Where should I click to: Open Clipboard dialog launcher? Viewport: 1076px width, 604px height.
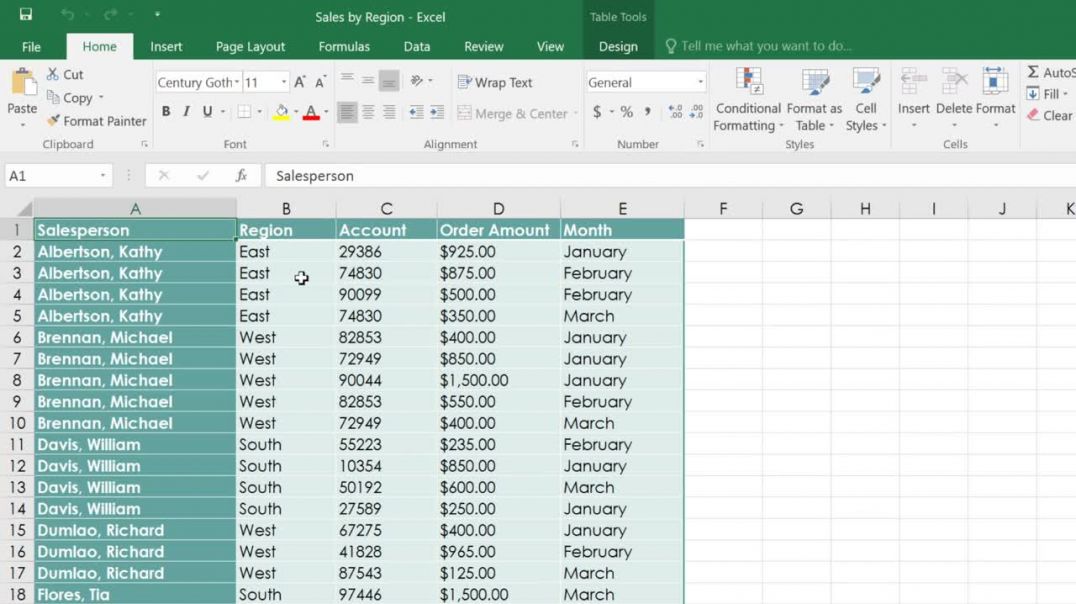click(144, 144)
